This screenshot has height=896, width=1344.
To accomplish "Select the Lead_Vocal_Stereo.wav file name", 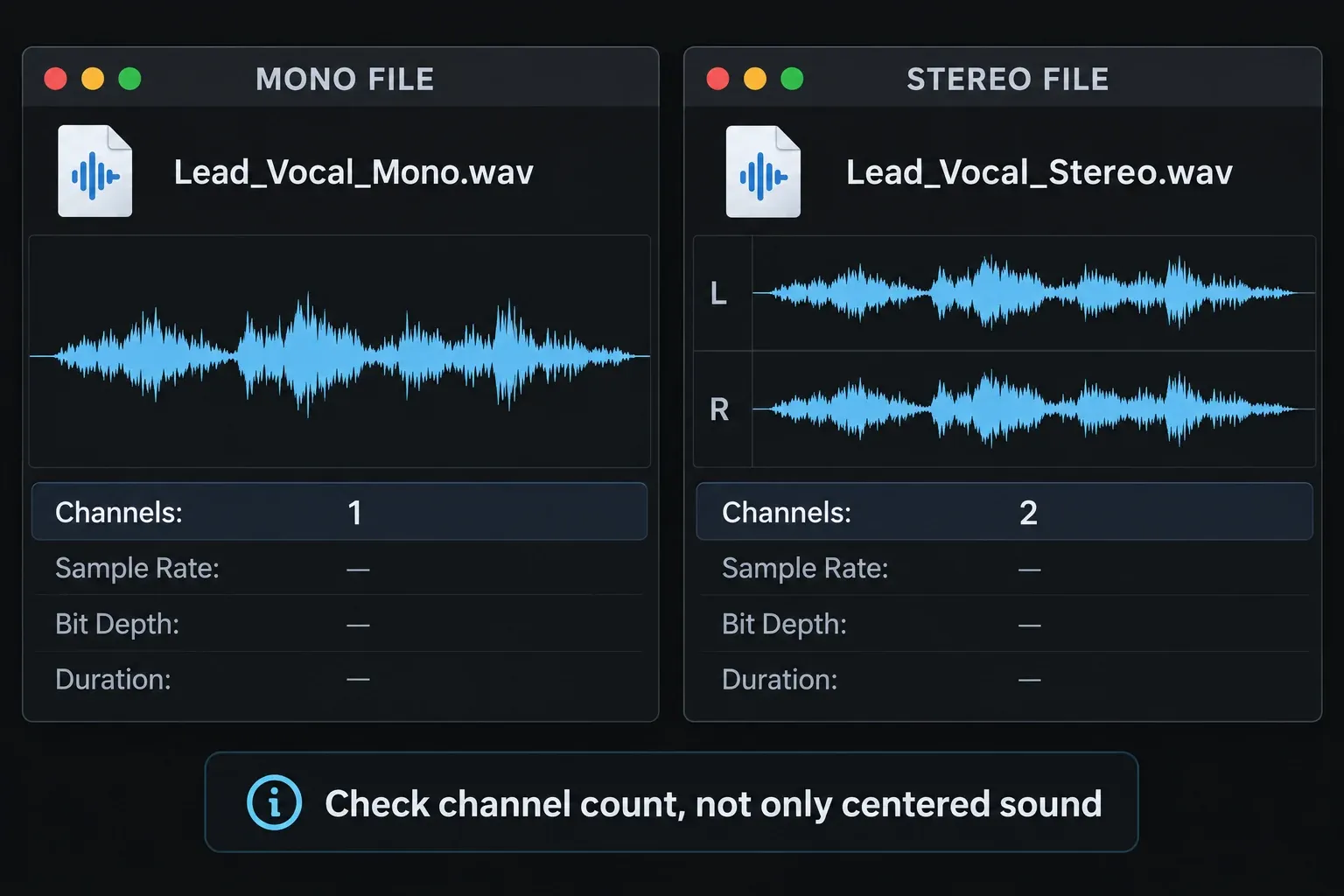I will point(1039,172).
